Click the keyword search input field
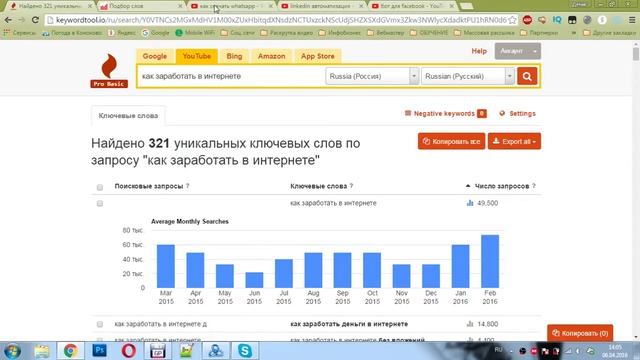 pos(231,76)
